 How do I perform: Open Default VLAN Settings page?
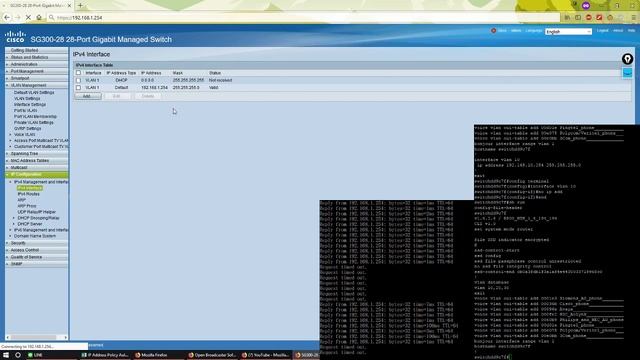point(34,92)
